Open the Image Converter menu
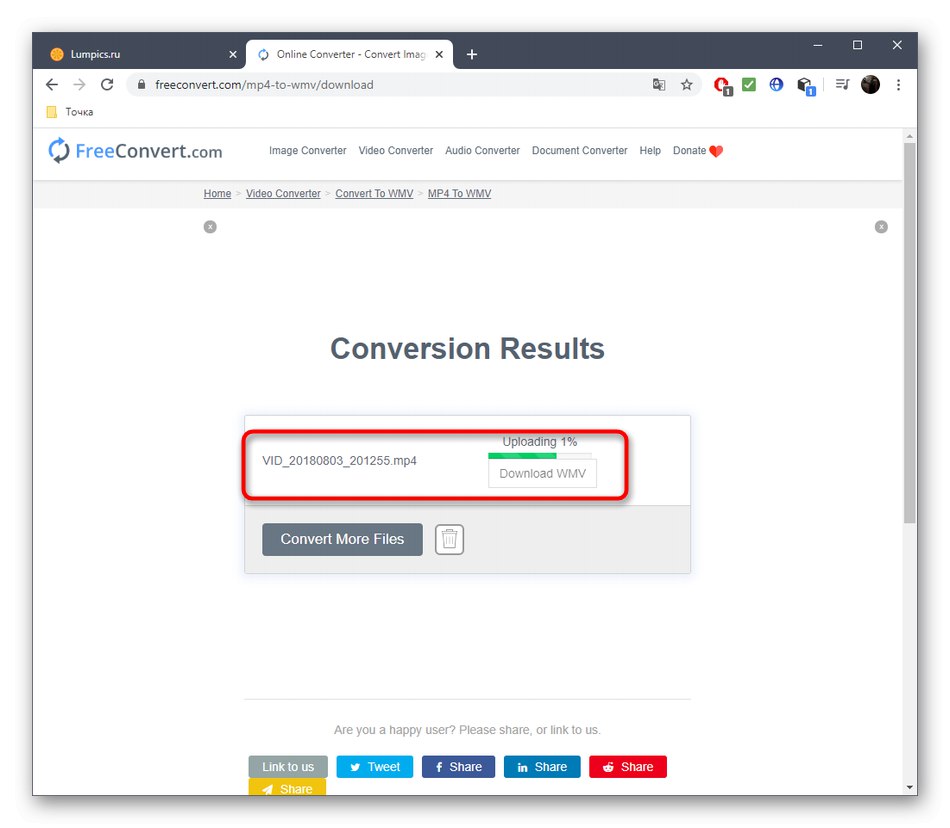Image resolution: width=950 pixels, height=828 pixels. (308, 151)
